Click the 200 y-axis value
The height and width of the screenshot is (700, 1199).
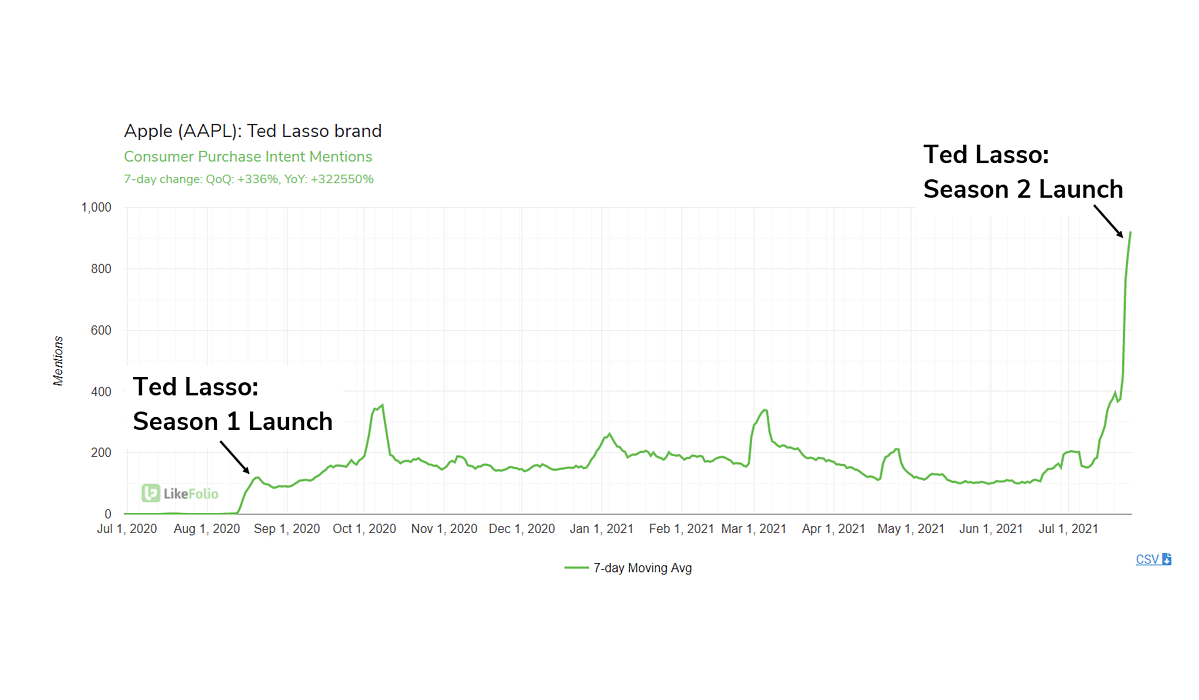(101, 453)
